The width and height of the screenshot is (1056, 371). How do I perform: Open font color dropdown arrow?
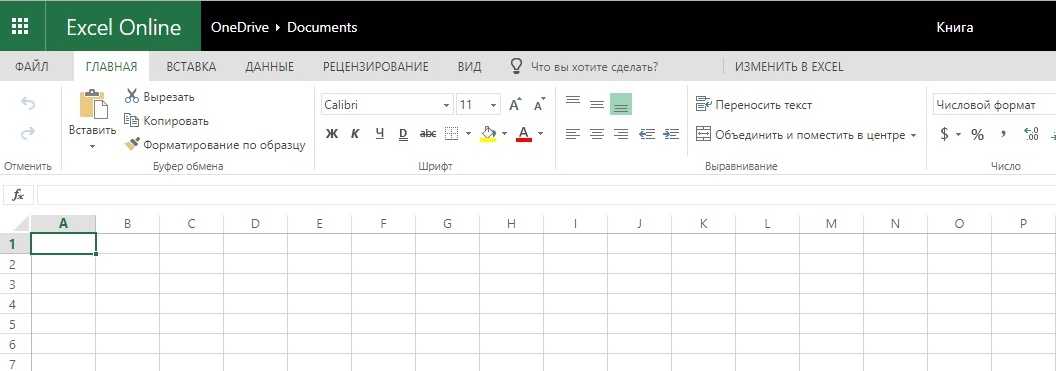(540, 134)
